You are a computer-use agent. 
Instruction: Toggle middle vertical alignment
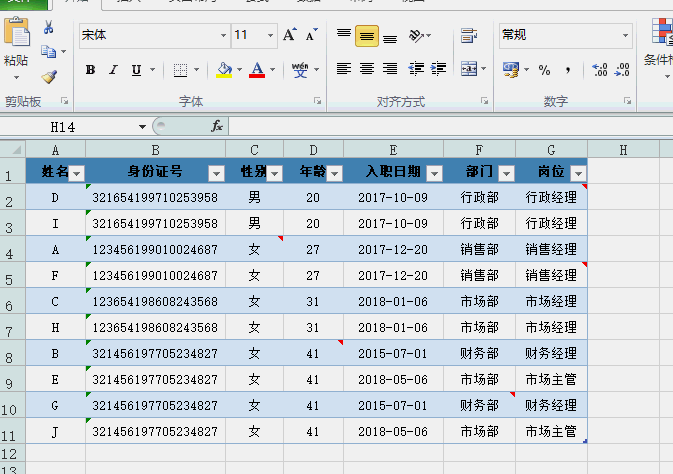[367, 36]
